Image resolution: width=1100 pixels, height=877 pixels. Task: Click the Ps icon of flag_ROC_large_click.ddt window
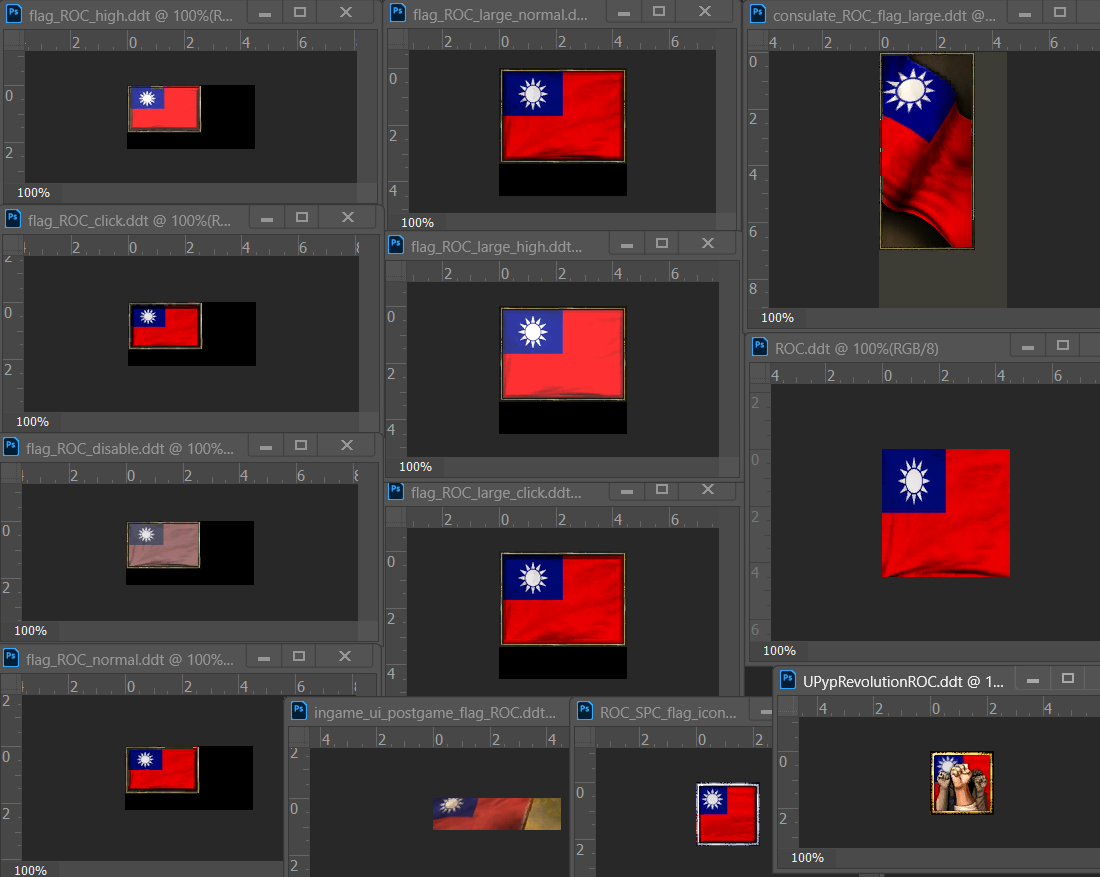(x=397, y=492)
